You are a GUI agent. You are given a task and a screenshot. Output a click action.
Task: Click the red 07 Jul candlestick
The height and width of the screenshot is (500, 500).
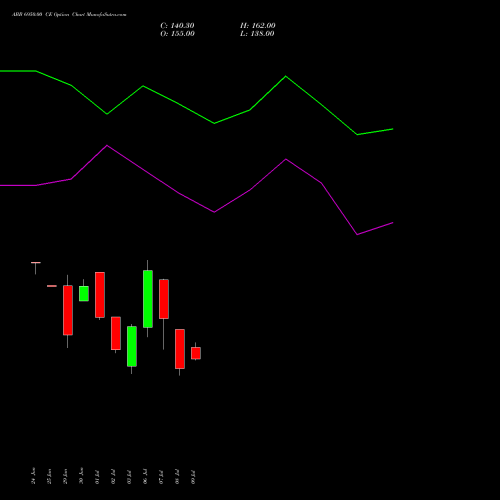[164, 299]
